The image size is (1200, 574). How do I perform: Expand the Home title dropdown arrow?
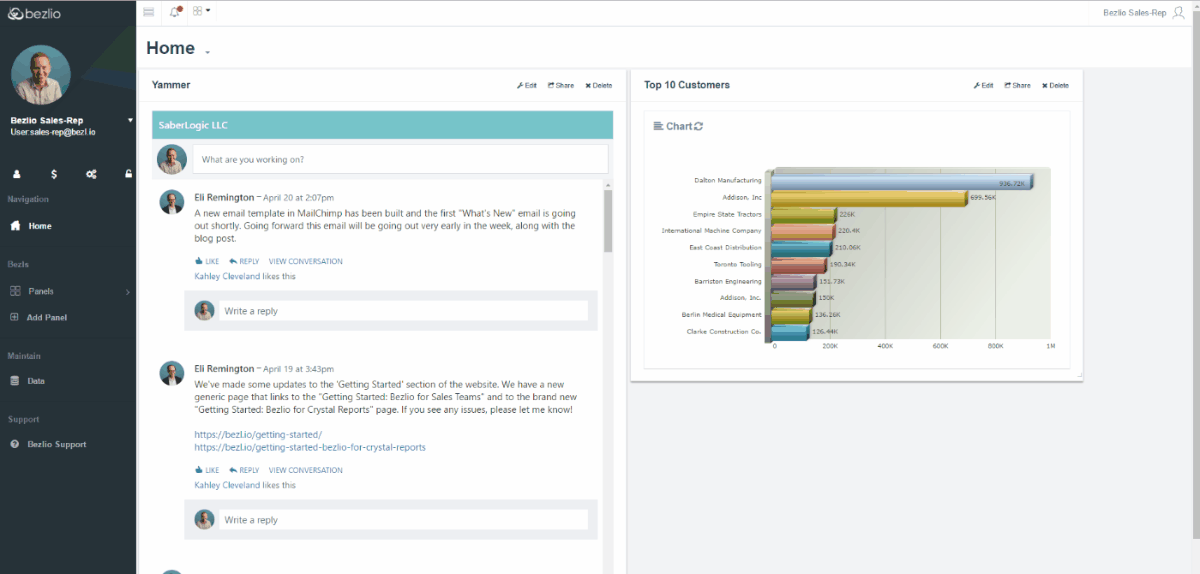tap(208, 52)
